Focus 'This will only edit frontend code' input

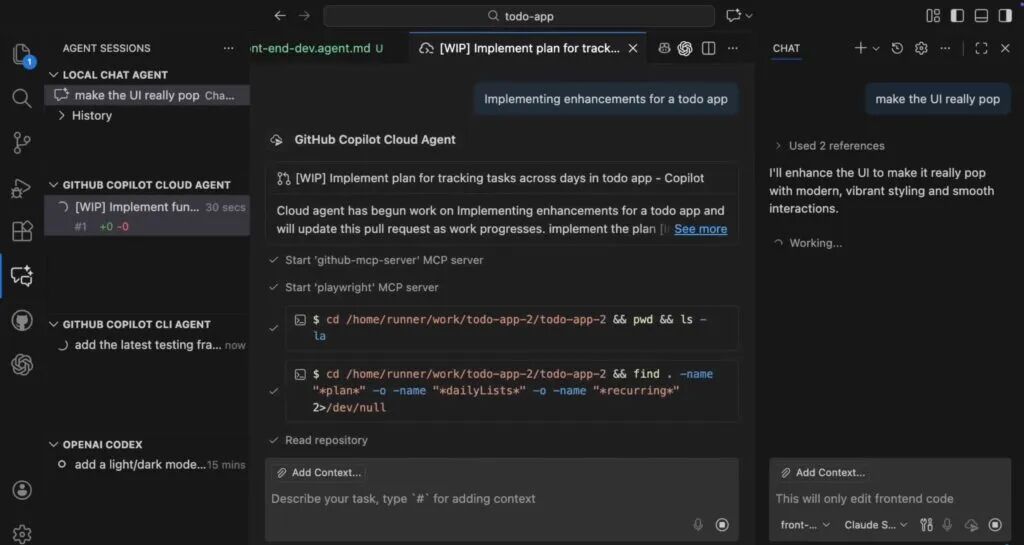[x=889, y=499]
